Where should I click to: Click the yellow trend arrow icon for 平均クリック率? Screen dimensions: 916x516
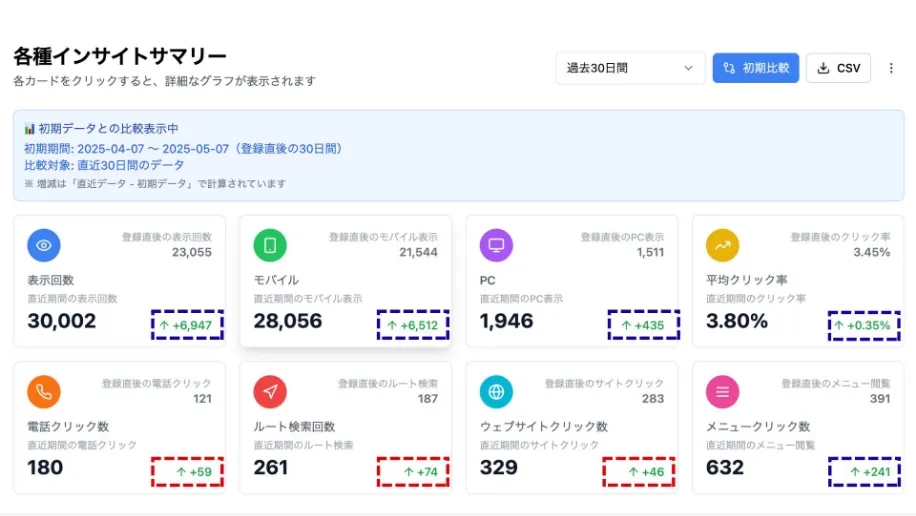coord(722,245)
